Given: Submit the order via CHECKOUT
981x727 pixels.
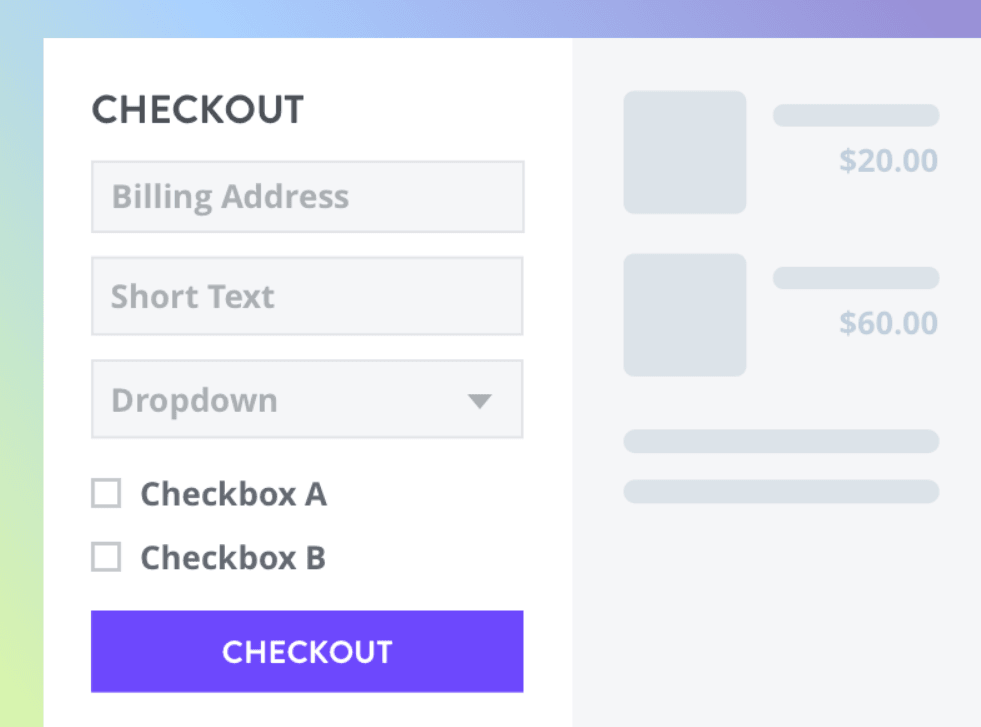Looking at the screenshot, I should pos(307,651).
